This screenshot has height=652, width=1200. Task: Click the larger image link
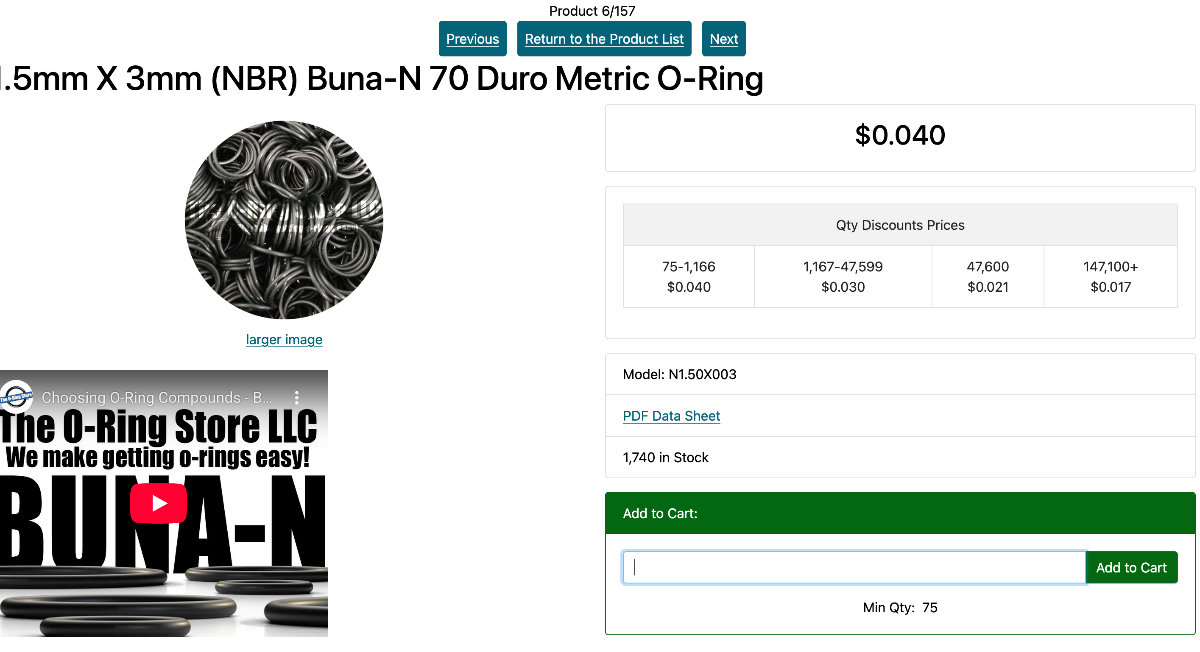pyautogui.click(x=284, y=340)
